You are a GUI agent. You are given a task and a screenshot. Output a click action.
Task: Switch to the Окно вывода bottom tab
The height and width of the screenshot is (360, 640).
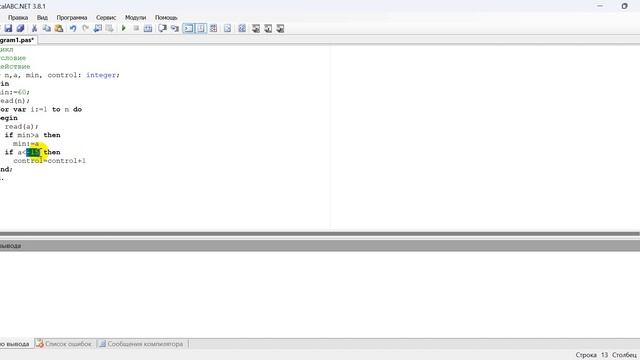15,344
